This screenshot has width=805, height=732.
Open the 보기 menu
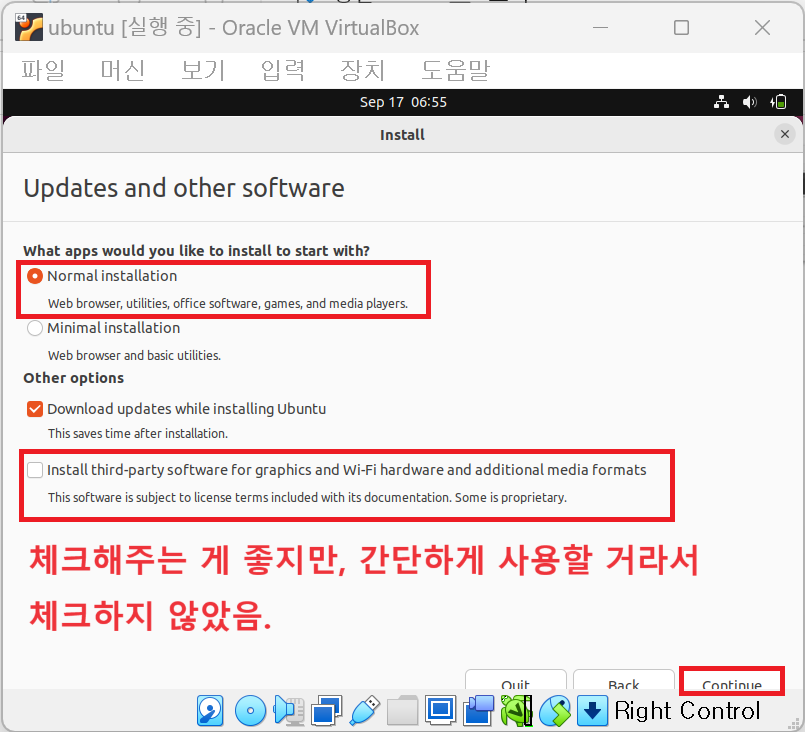[x=203, y=70]
